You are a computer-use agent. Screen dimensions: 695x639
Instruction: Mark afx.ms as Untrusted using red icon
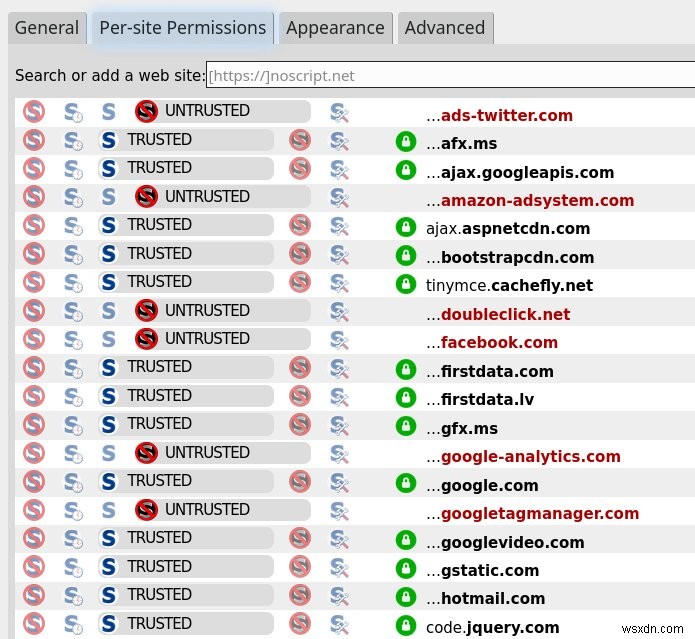click(300, 140)
